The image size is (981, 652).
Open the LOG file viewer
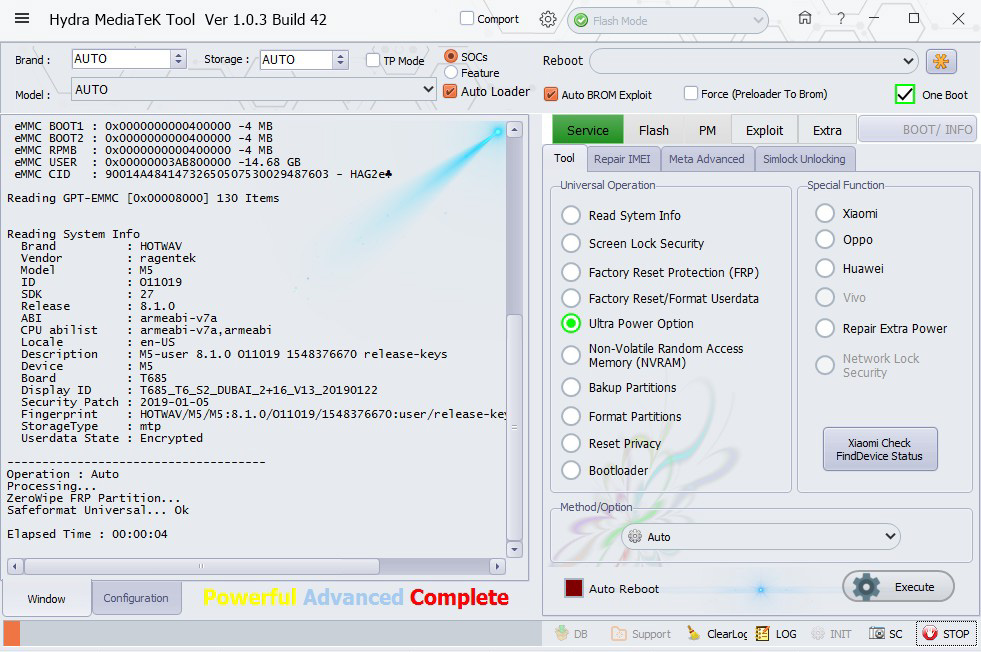coord(776,634)
